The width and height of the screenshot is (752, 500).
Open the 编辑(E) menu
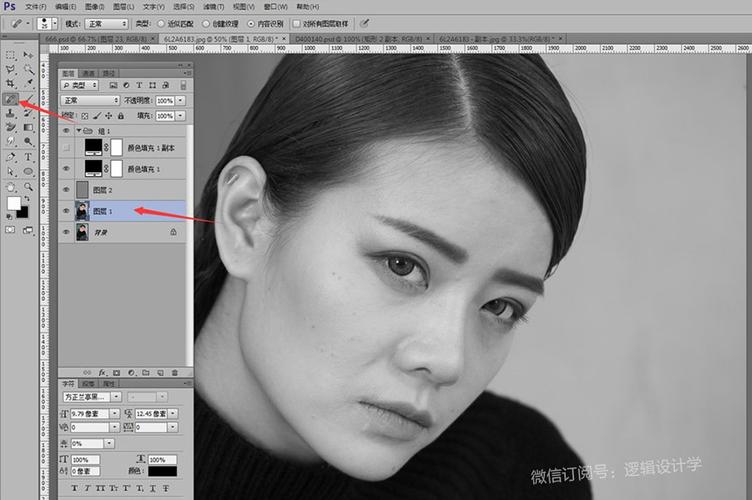(65, 7)
